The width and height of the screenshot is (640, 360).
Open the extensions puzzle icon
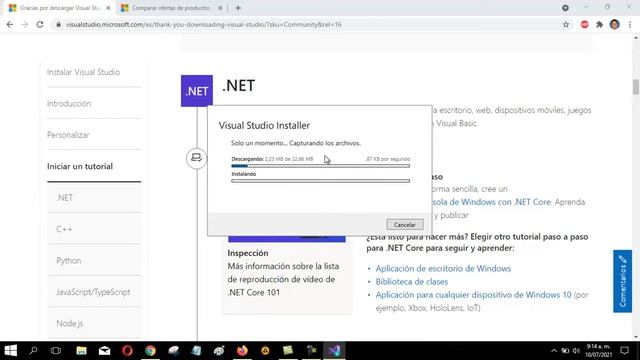pyautogui.click(x=599, y=24)
